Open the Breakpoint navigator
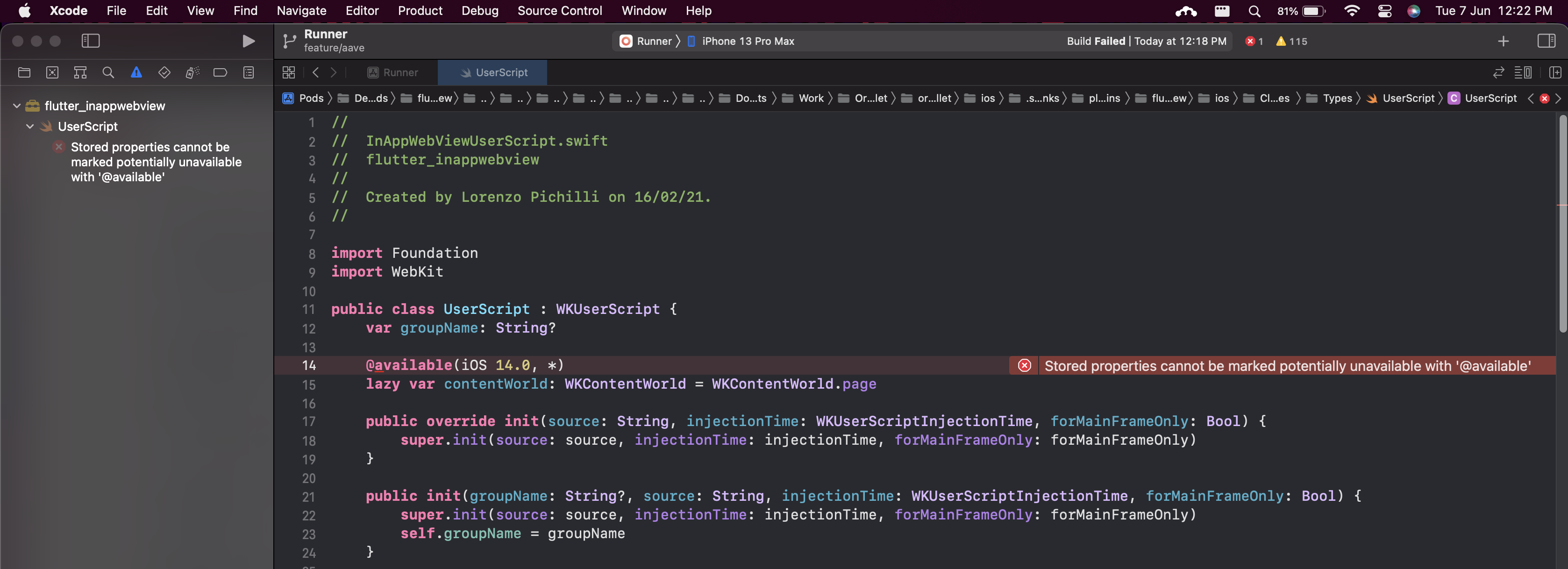This screenshot has height=569, width=1568. tap(220, 72)
